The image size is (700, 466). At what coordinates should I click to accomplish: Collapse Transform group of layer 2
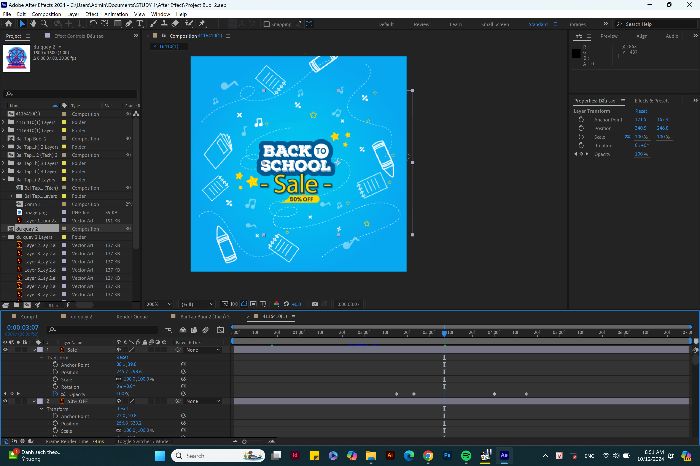click(42, 409)
